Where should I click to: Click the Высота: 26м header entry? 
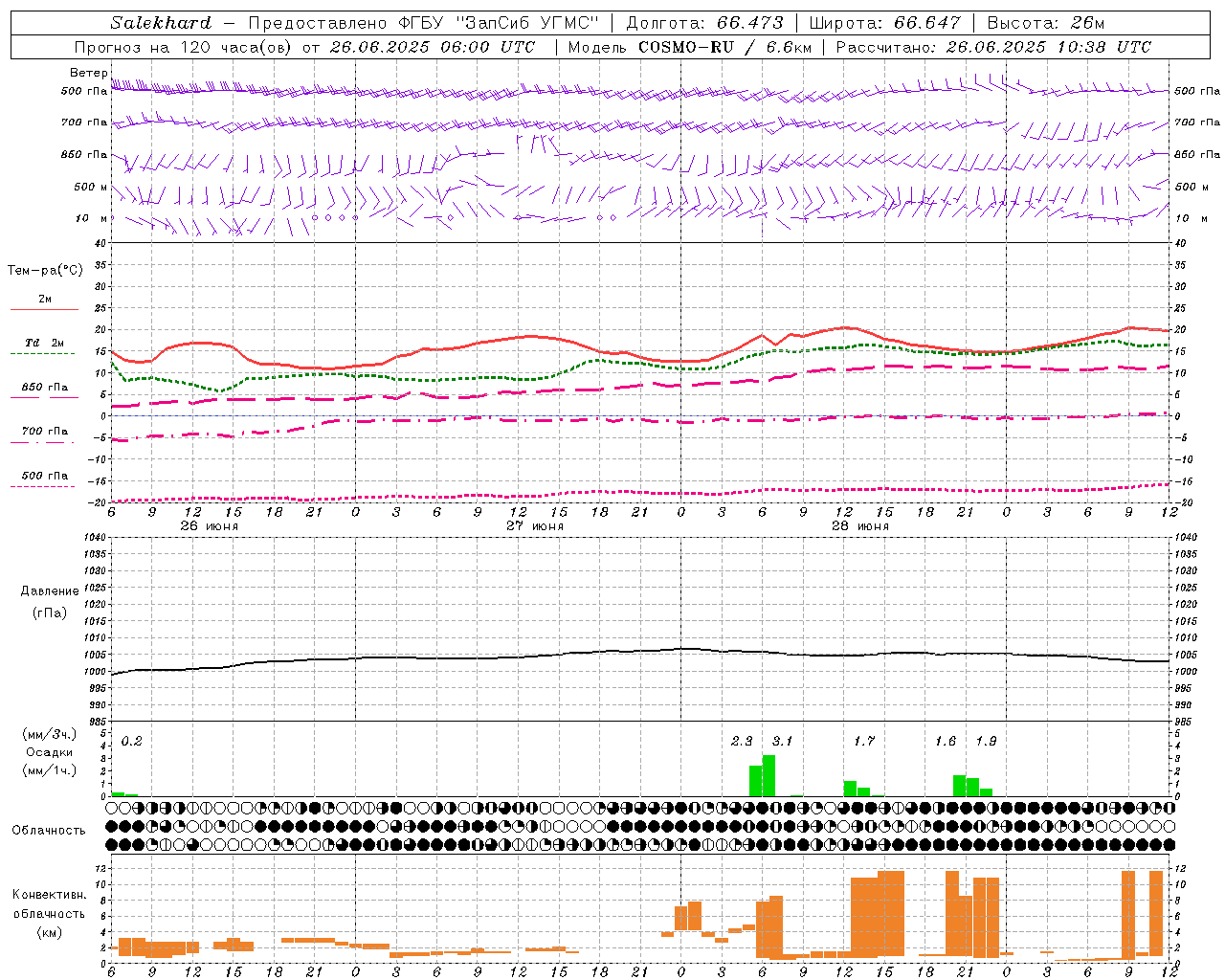pos(1046,23)
